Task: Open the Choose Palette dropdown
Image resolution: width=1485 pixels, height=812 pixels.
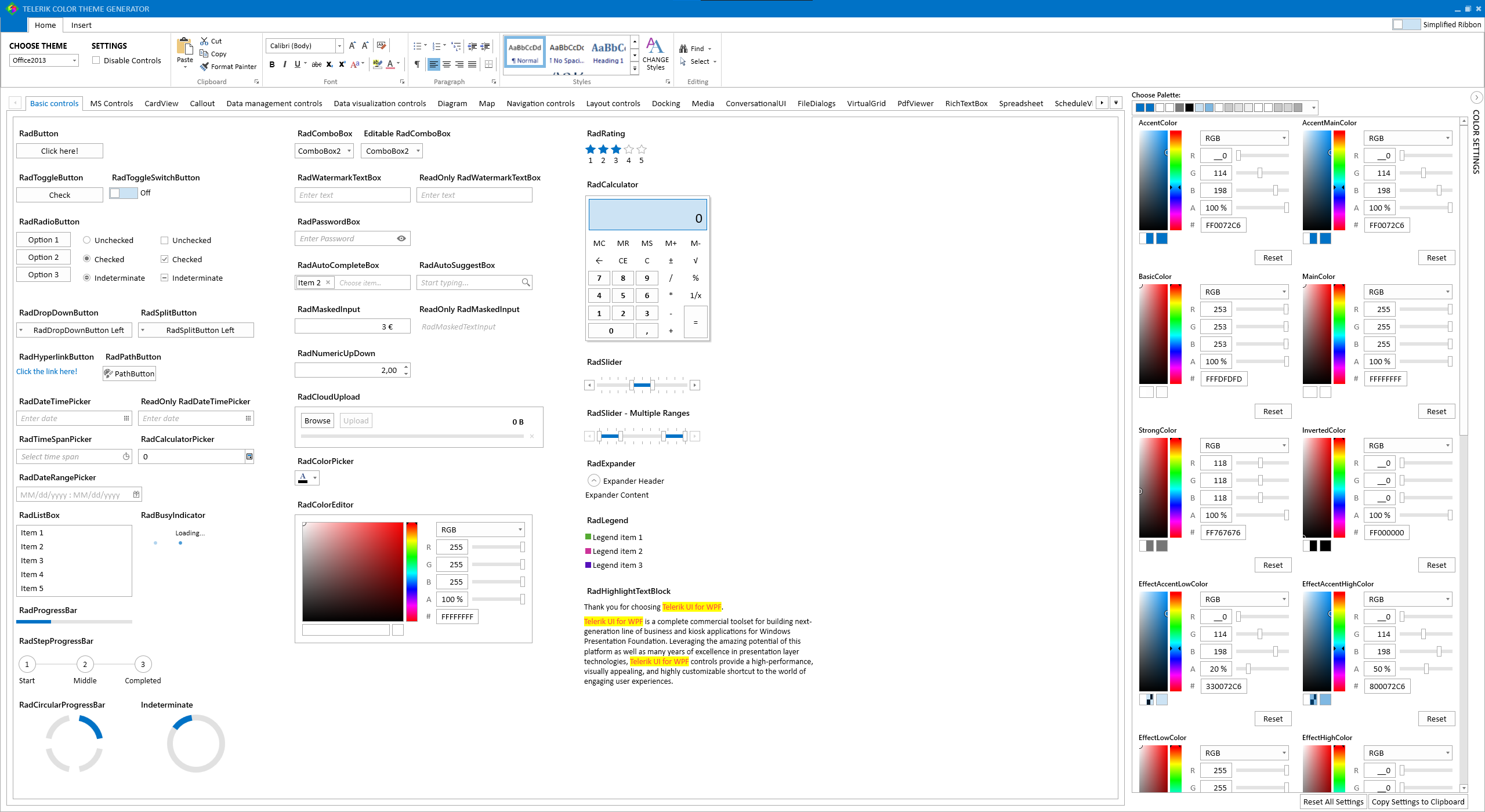Action: tap(1313, 108)
